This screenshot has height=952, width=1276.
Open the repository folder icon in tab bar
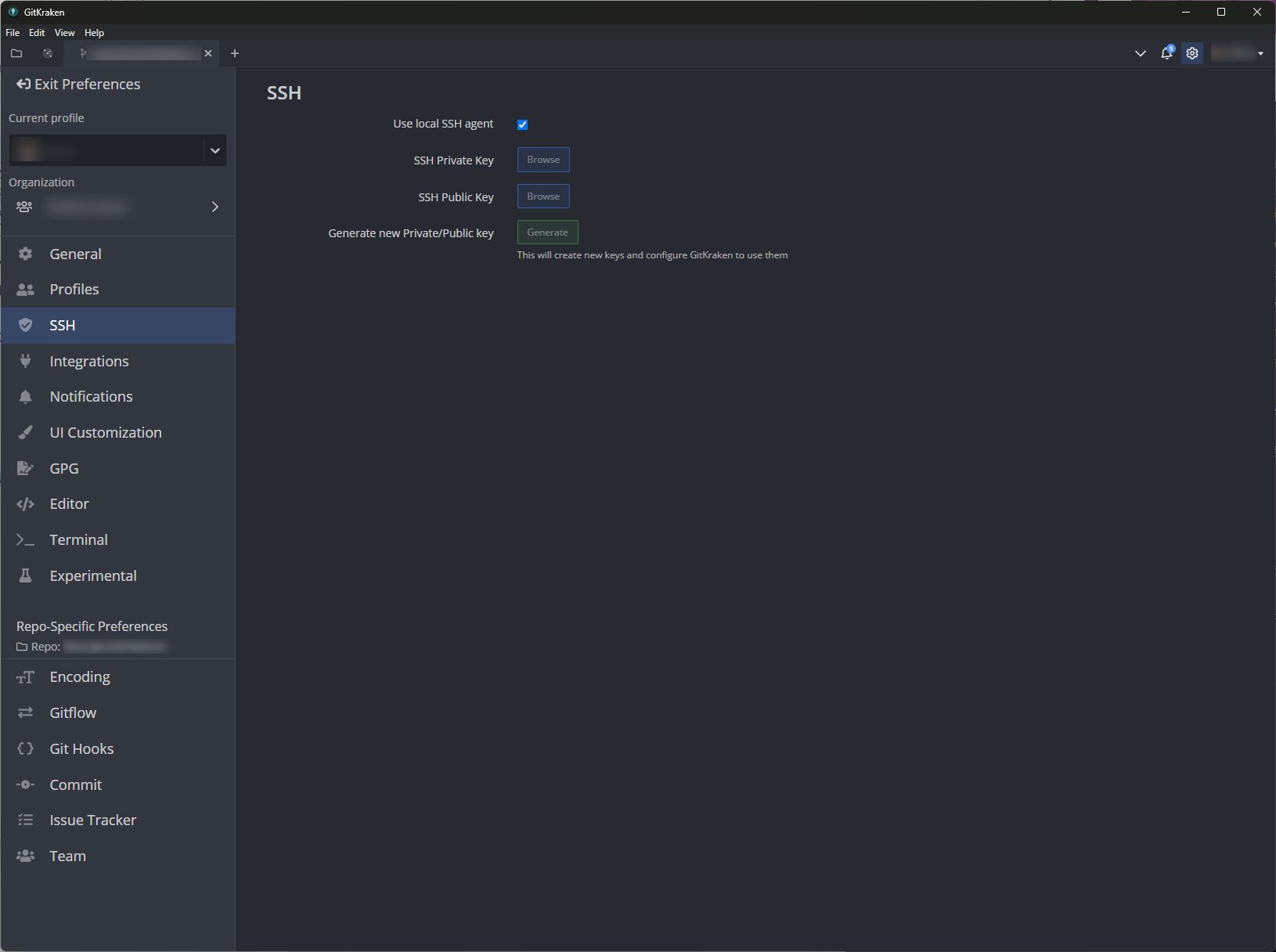[x=16, y=53]
